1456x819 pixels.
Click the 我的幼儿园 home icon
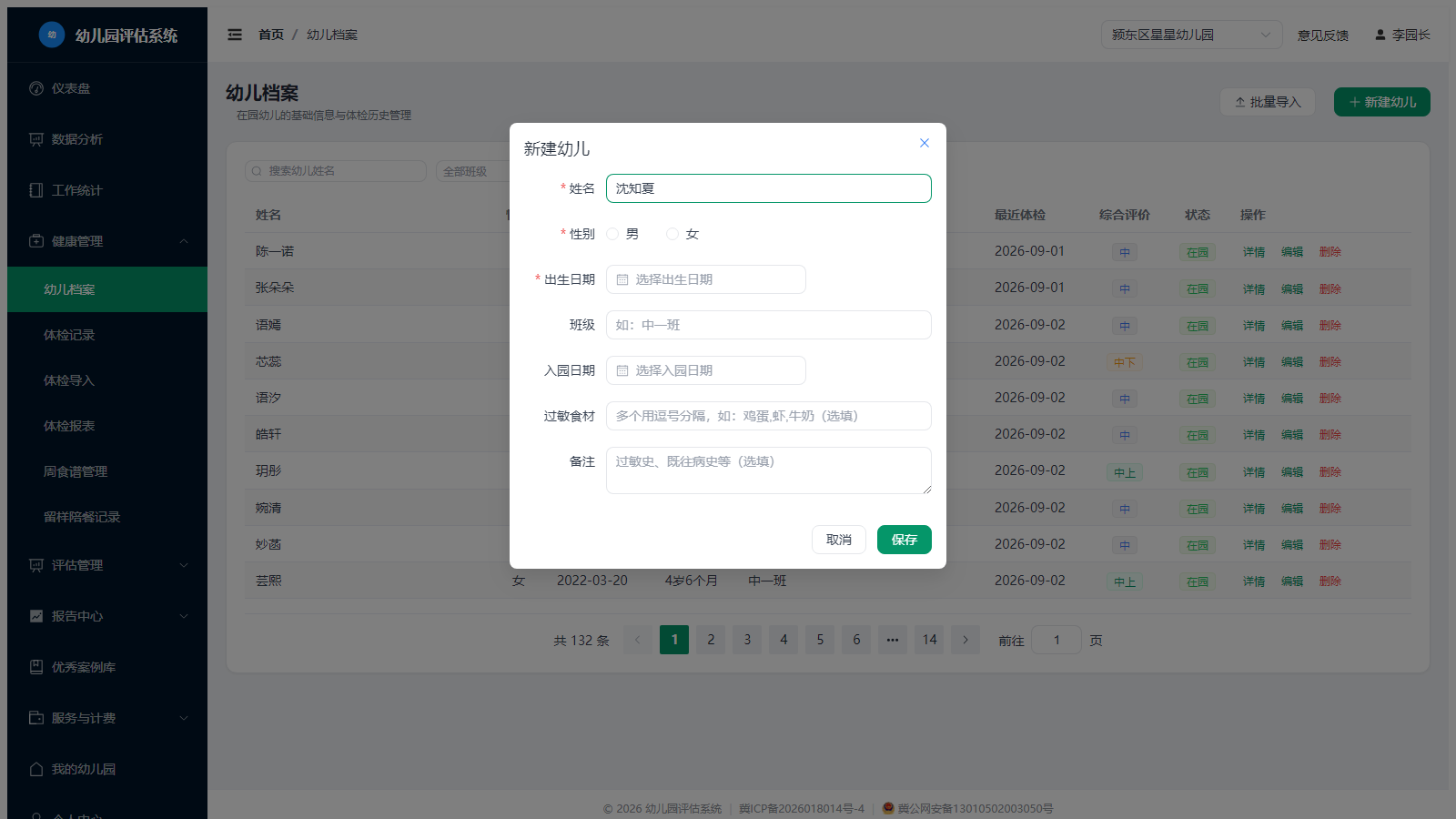coord(36,769)
